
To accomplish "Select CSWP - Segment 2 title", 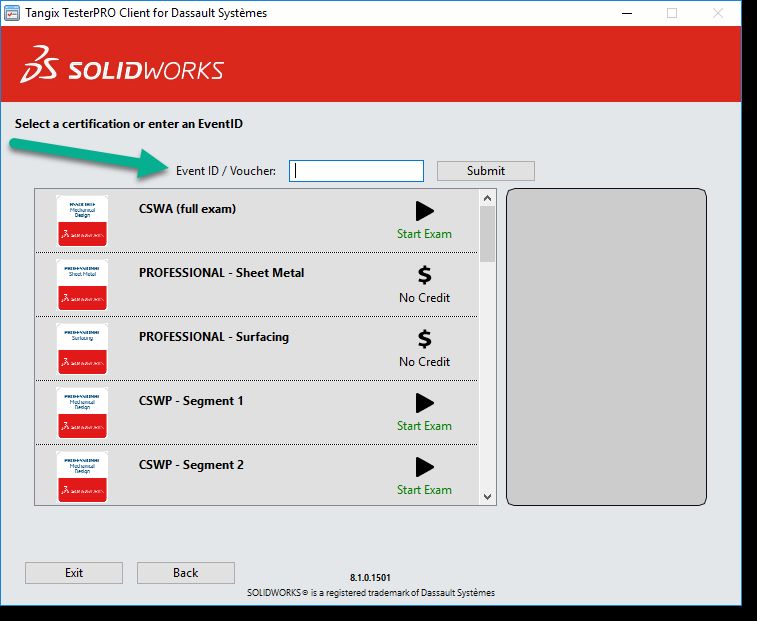I will (x=191, y=465).
